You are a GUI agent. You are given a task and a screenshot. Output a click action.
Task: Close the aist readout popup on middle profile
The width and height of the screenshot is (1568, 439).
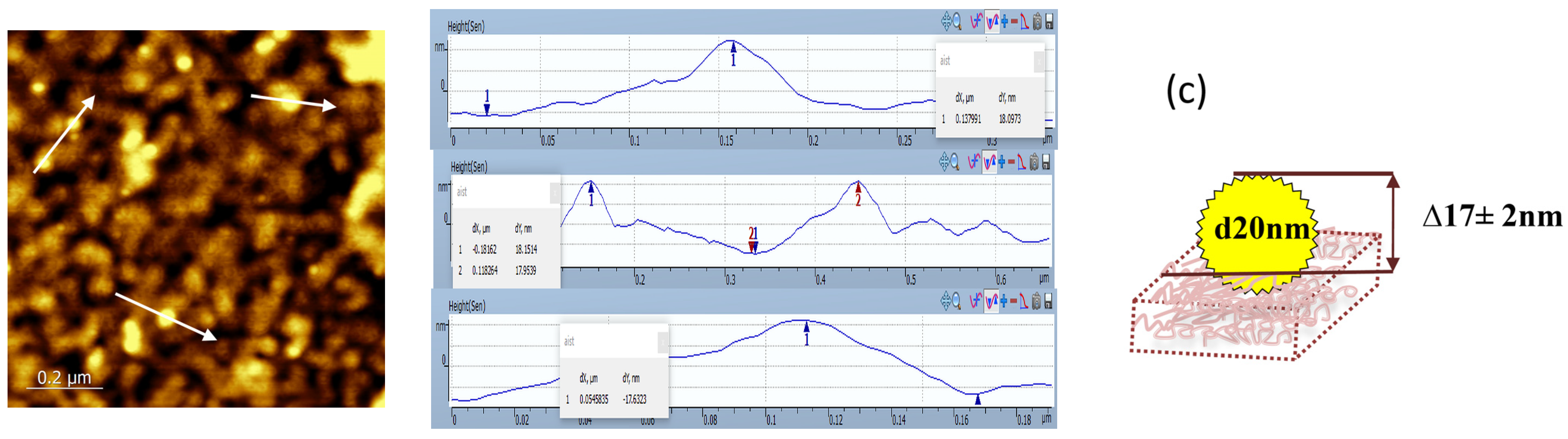[555, 193]
